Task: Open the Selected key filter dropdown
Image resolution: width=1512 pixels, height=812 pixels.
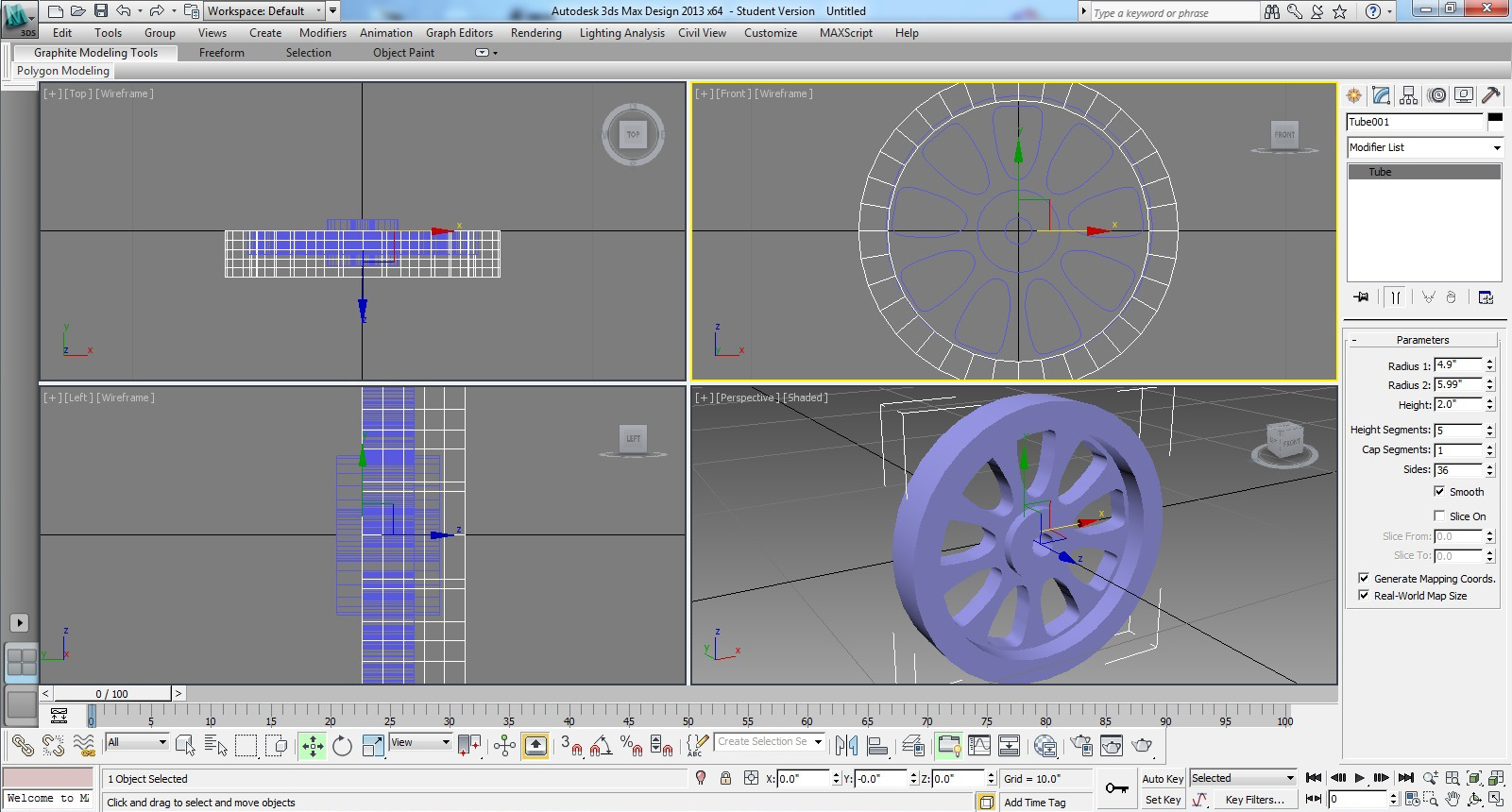Action: 1243,778
